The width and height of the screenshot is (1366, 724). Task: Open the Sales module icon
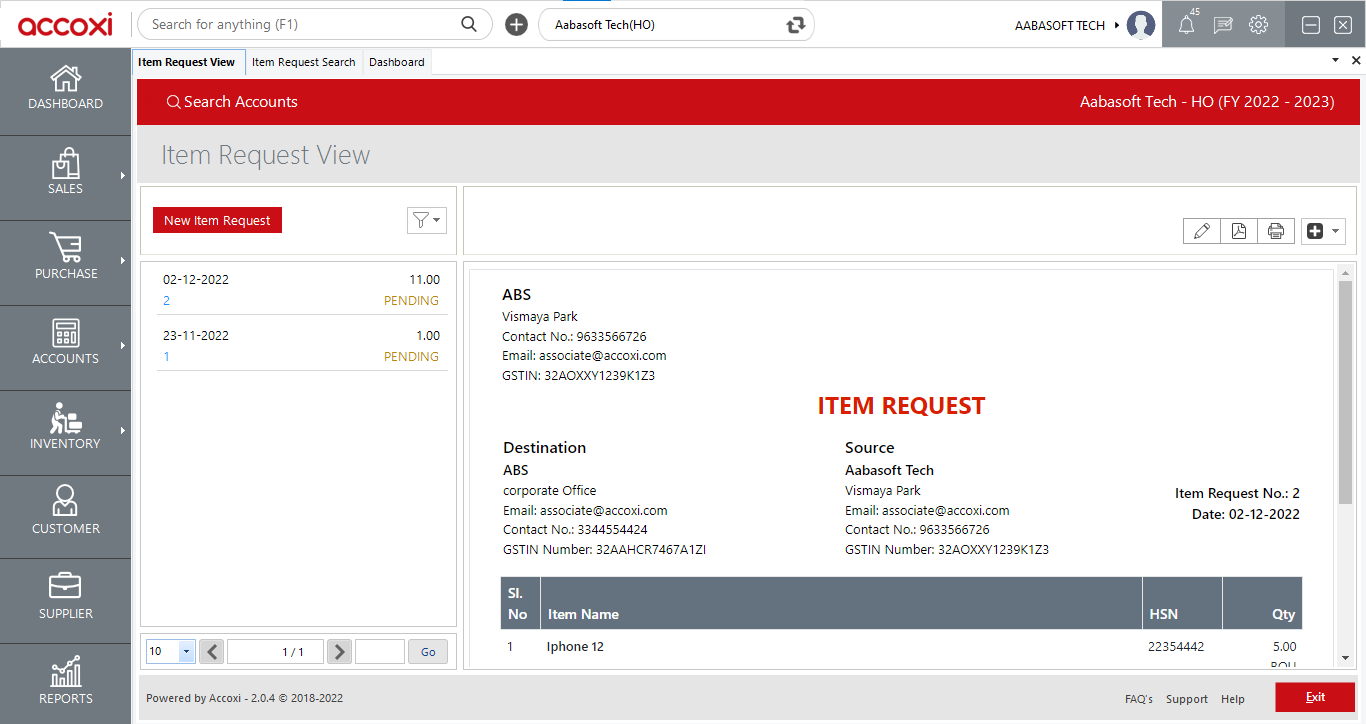(65, 163)
